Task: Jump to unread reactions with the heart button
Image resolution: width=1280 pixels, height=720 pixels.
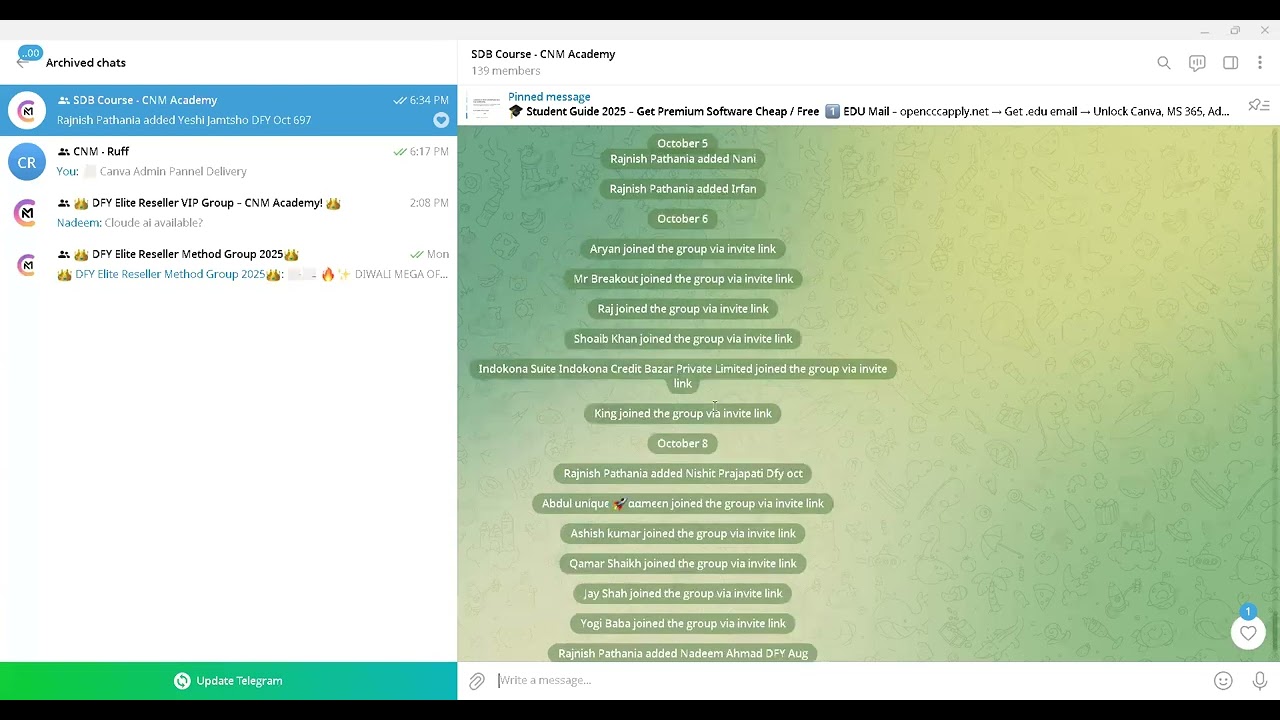Action: tap(1248, 633)
